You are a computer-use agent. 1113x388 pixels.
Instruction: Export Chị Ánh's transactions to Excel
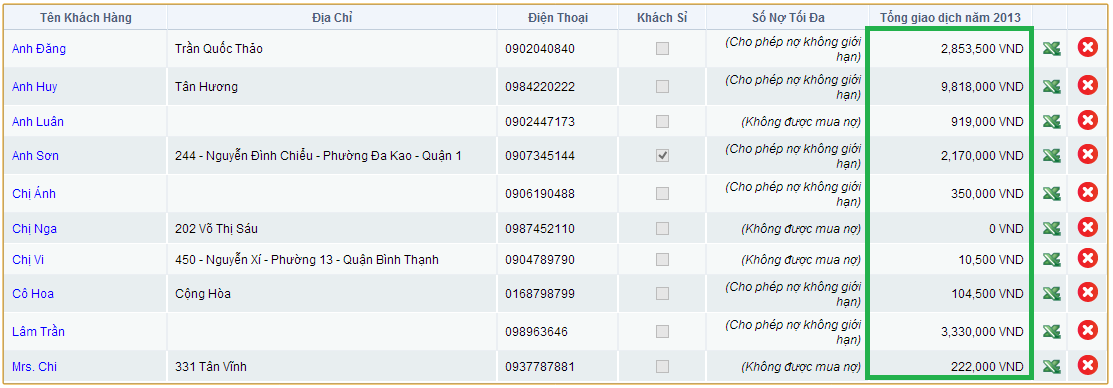click(1051, 194)
